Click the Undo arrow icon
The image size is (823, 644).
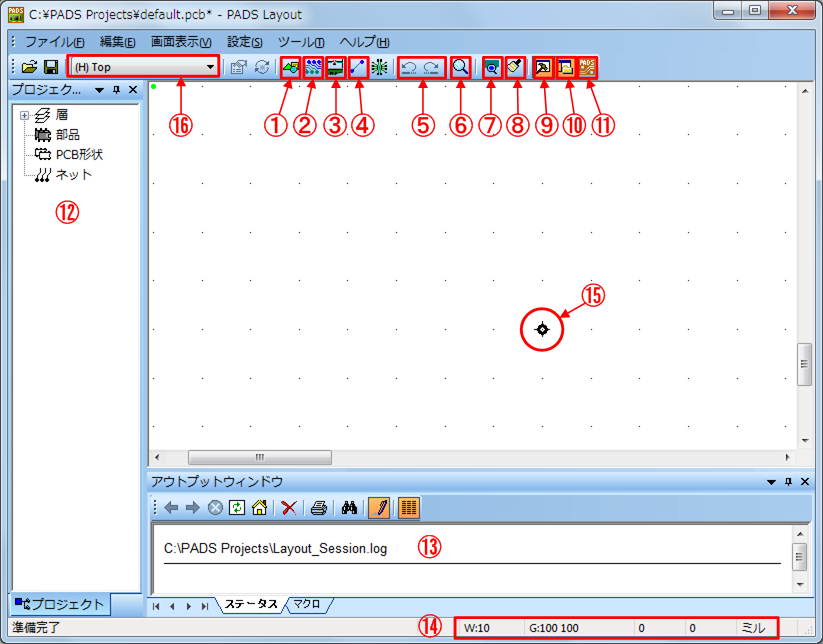409,67
